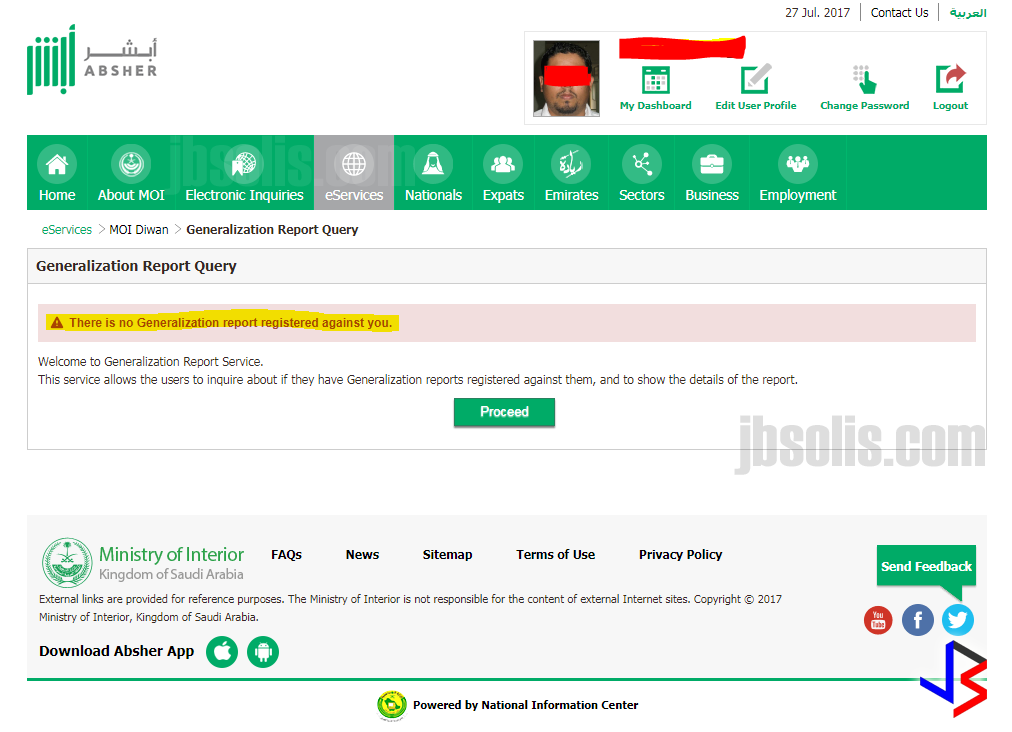Click the Proceed button
1012x732 pixels.
[504, 412]
